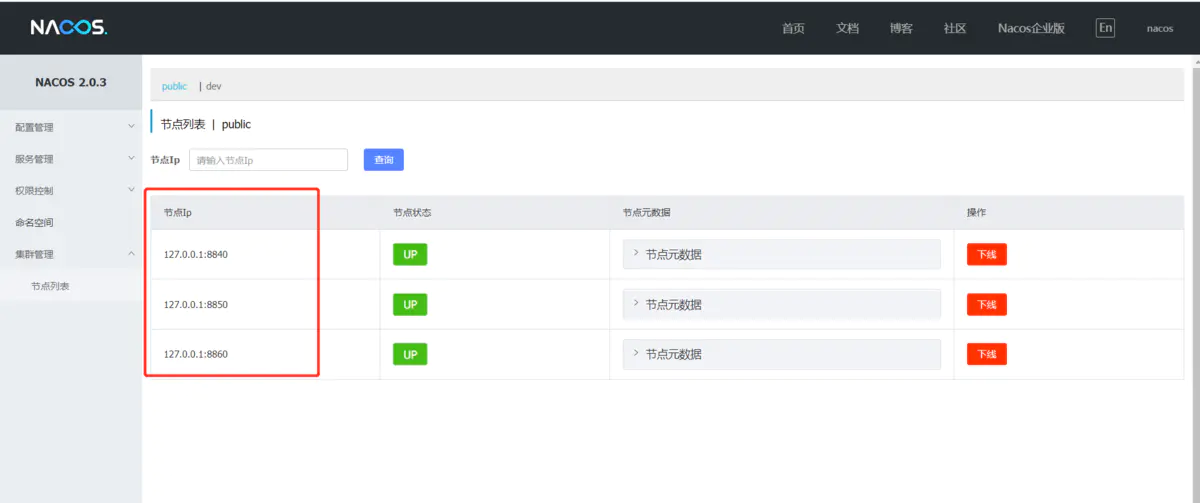Screen dimensions: 1200x503
Task: Expand 节点元数据 for node 127.0.0.1:8860
Action: point(781,354)
